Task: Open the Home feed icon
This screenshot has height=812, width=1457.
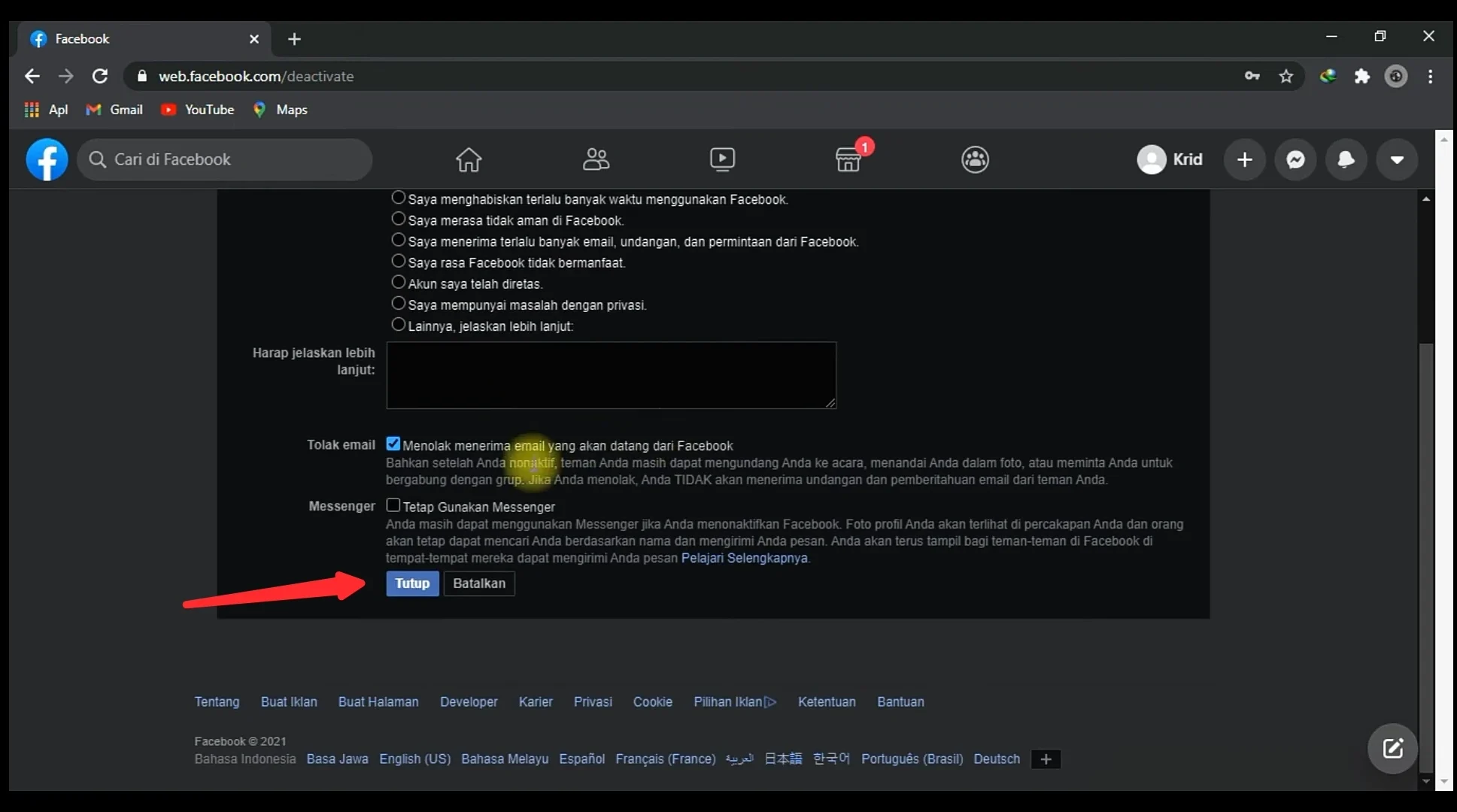Action: 469,159
